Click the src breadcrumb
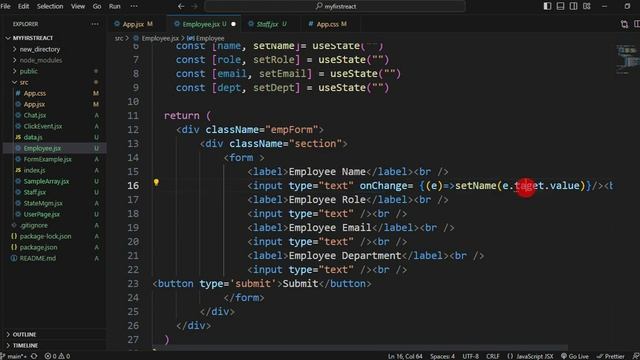Viewport: 640px width, 360px height. coord(118,38)
